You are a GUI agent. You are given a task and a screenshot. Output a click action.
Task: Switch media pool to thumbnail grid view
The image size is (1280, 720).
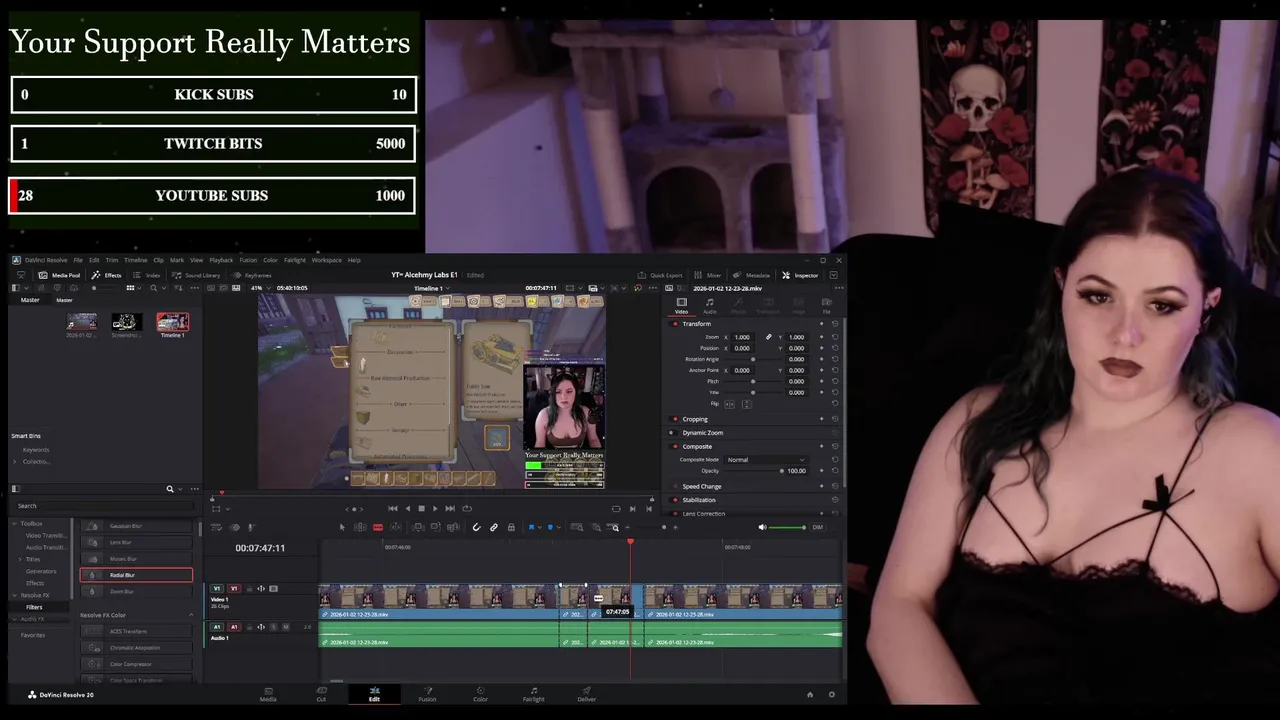(130, 288)
